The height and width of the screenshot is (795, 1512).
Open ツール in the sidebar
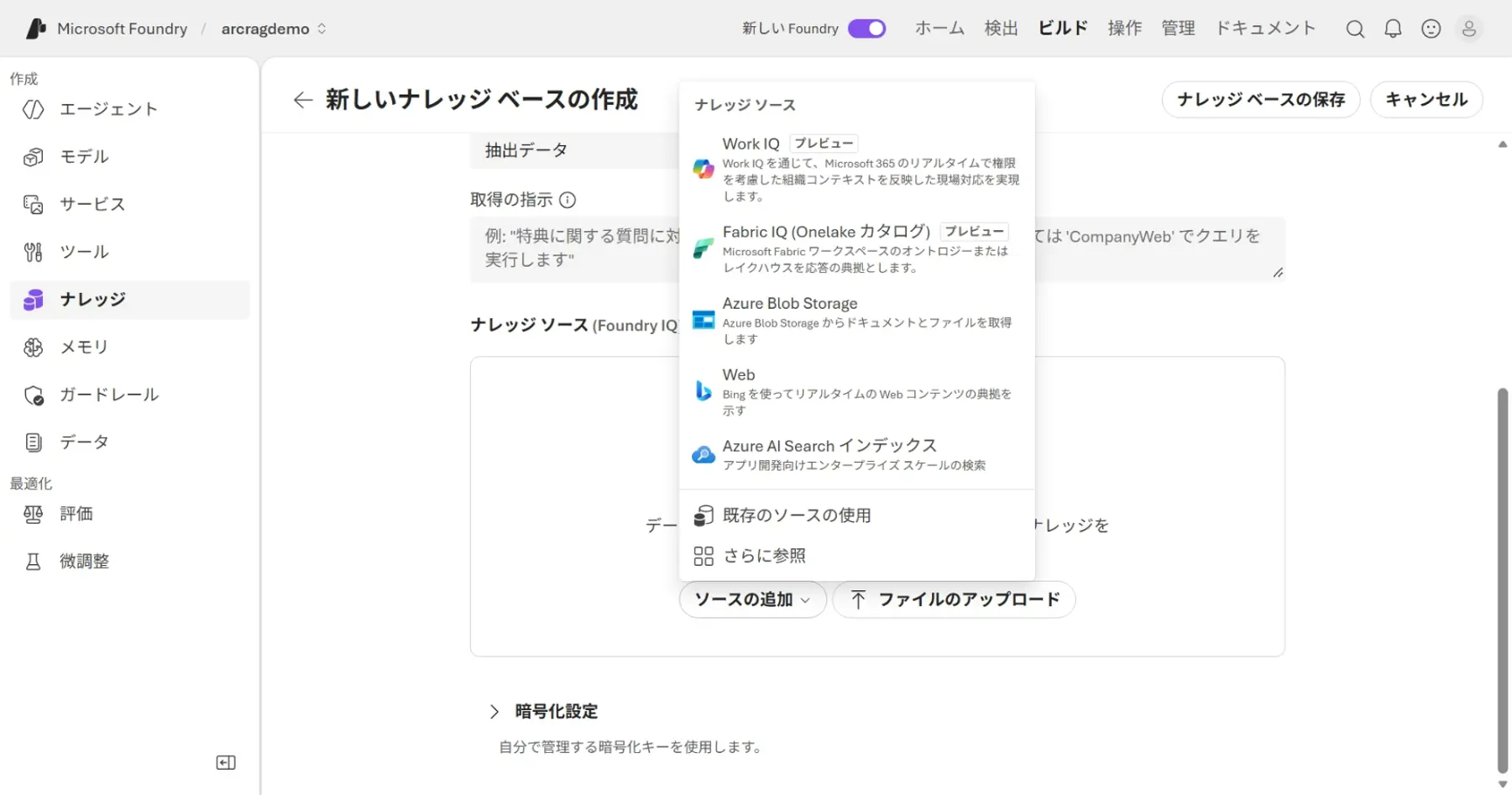[x=130, y=252]
